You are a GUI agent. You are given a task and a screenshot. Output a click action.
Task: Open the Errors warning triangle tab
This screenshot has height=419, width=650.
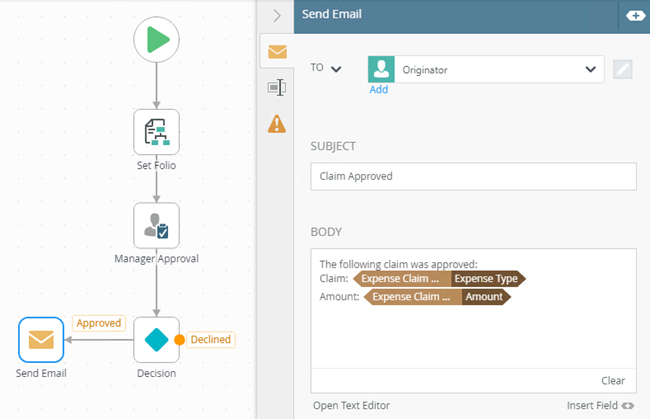tap(276, 124)
